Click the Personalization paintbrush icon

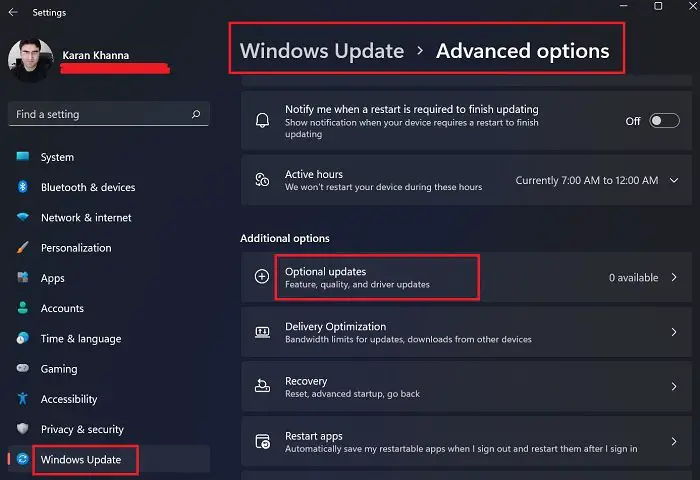coord(23,247)
